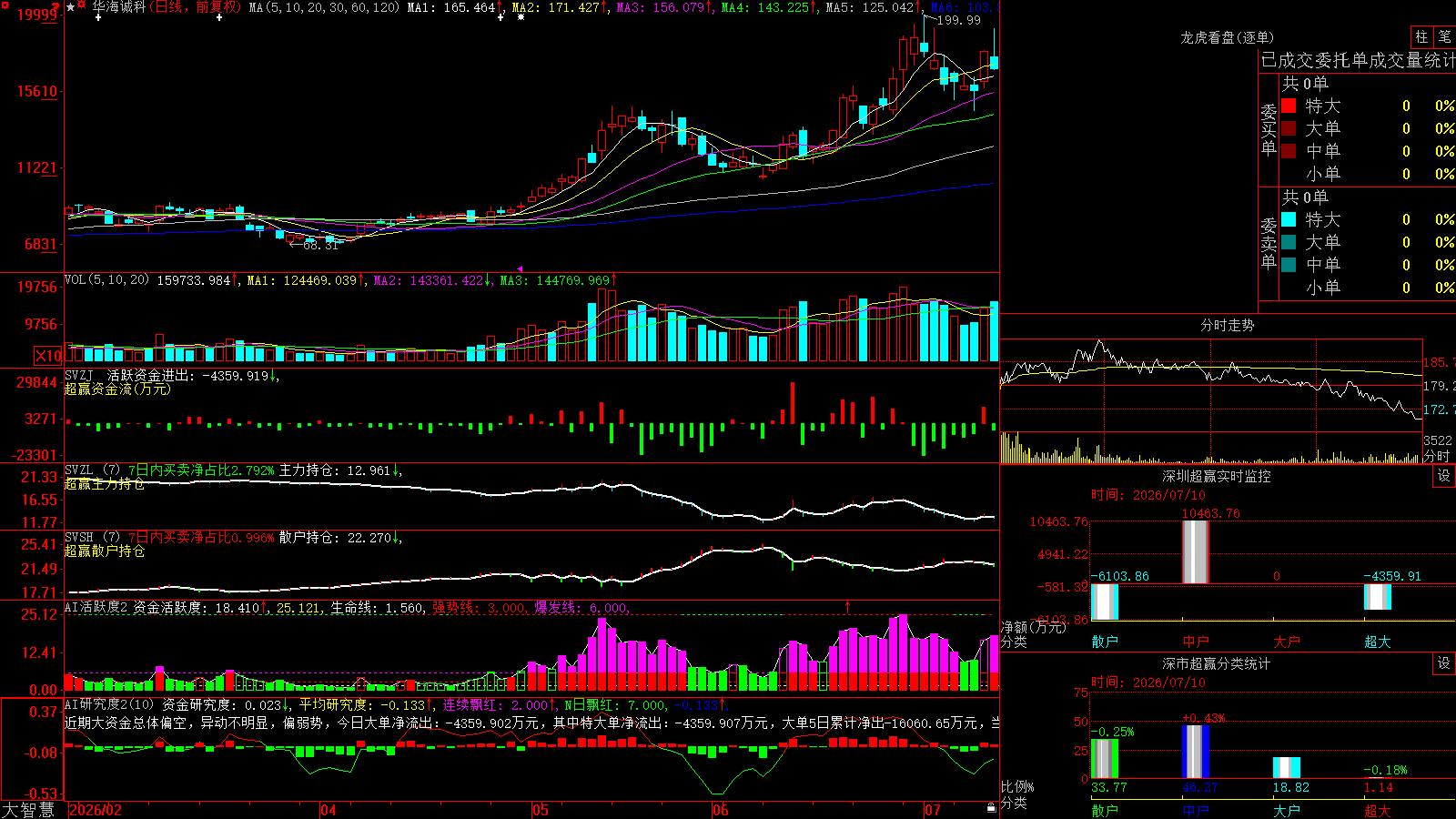The height and width of the screenshot is (819, 1456).
Task: Click the plus marker below the MA1 value
Action: [x=500, y=17]
